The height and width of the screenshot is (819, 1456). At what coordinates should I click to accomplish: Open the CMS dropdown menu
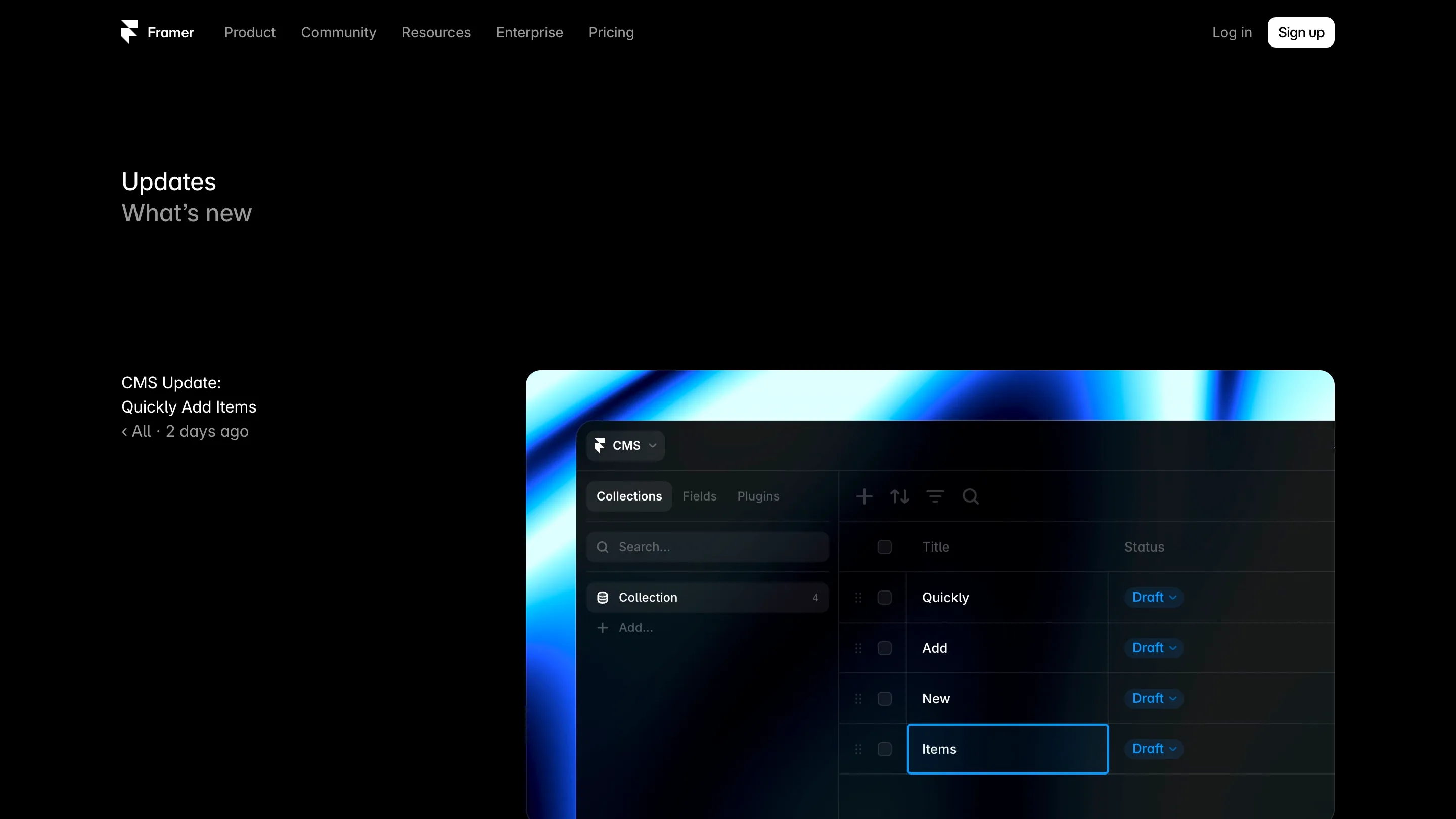point(626,446)
